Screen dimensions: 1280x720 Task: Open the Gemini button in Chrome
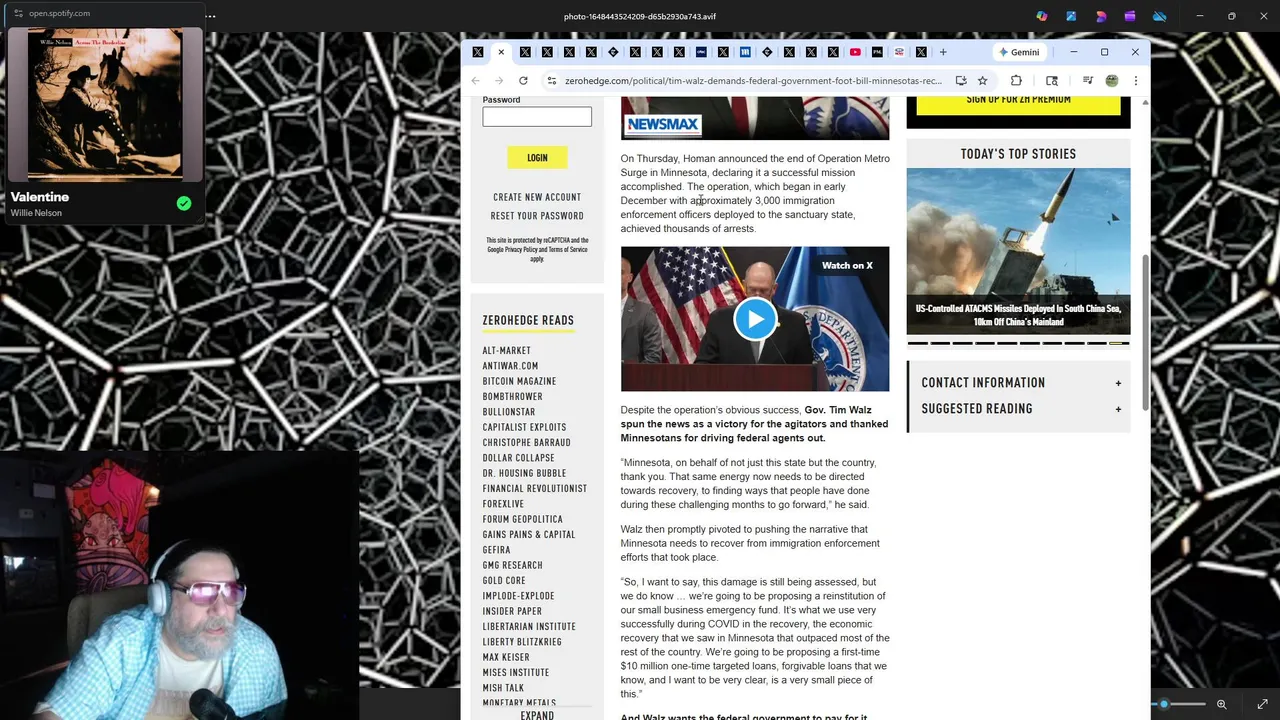click(x=1018, y=52)
